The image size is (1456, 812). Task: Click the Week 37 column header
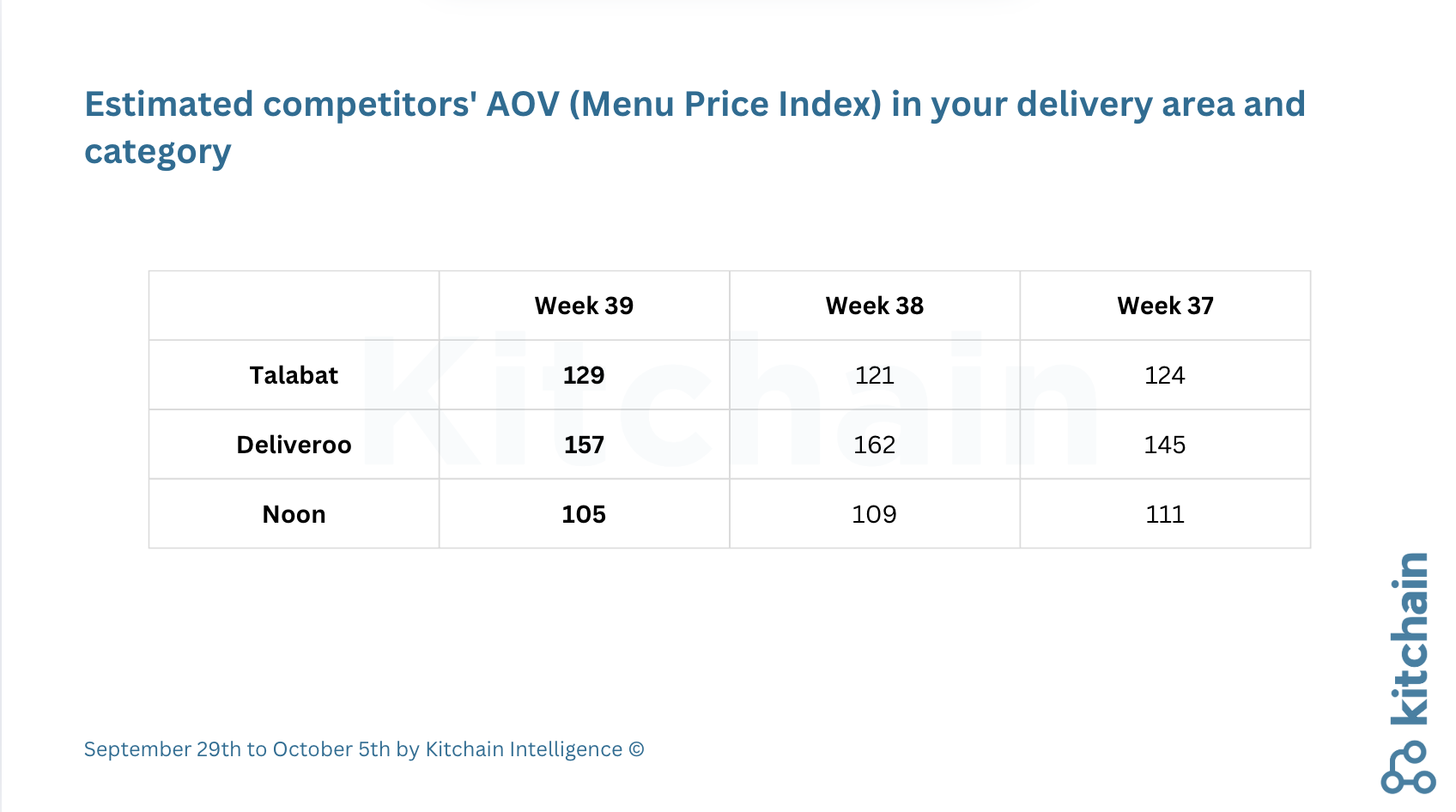point(1165,306)
